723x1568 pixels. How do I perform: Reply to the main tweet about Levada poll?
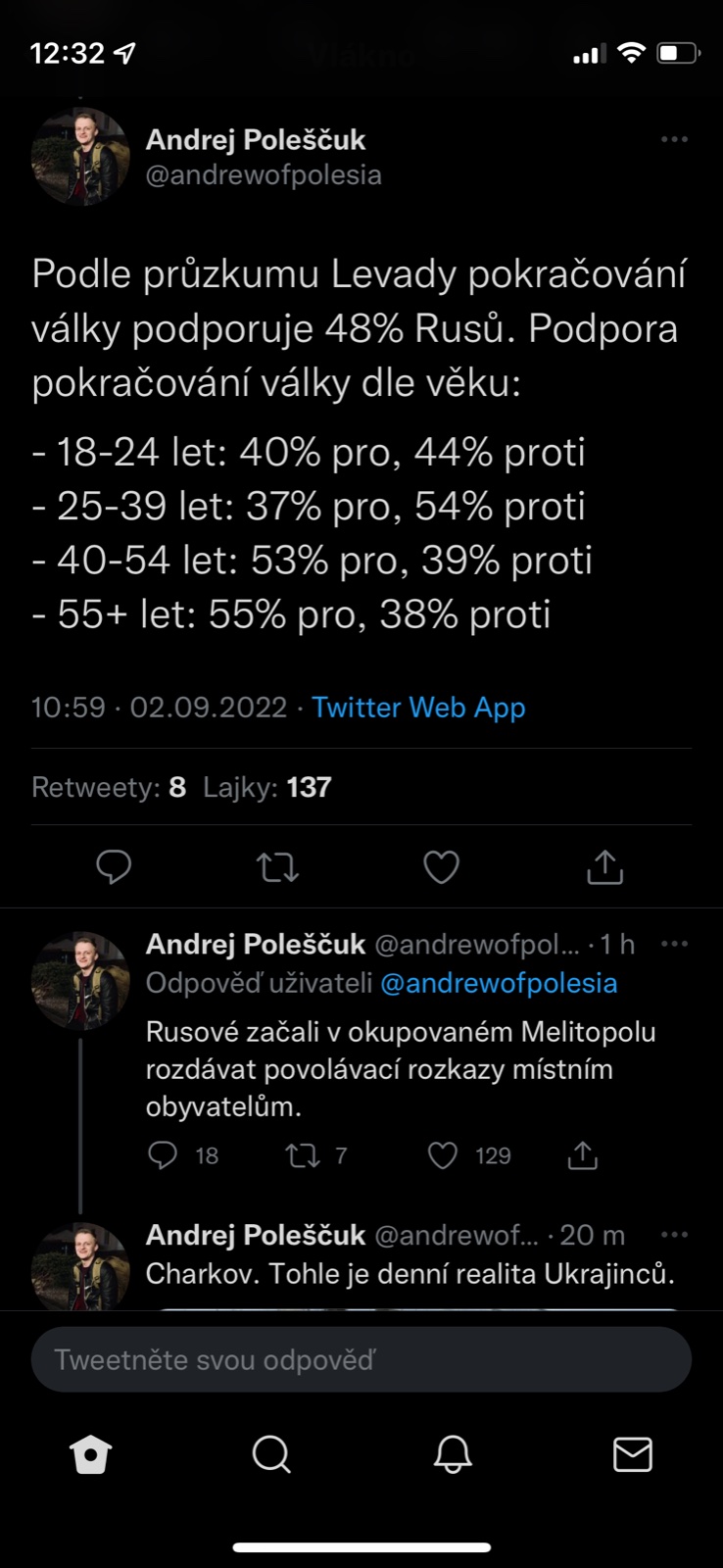point(114,867)
